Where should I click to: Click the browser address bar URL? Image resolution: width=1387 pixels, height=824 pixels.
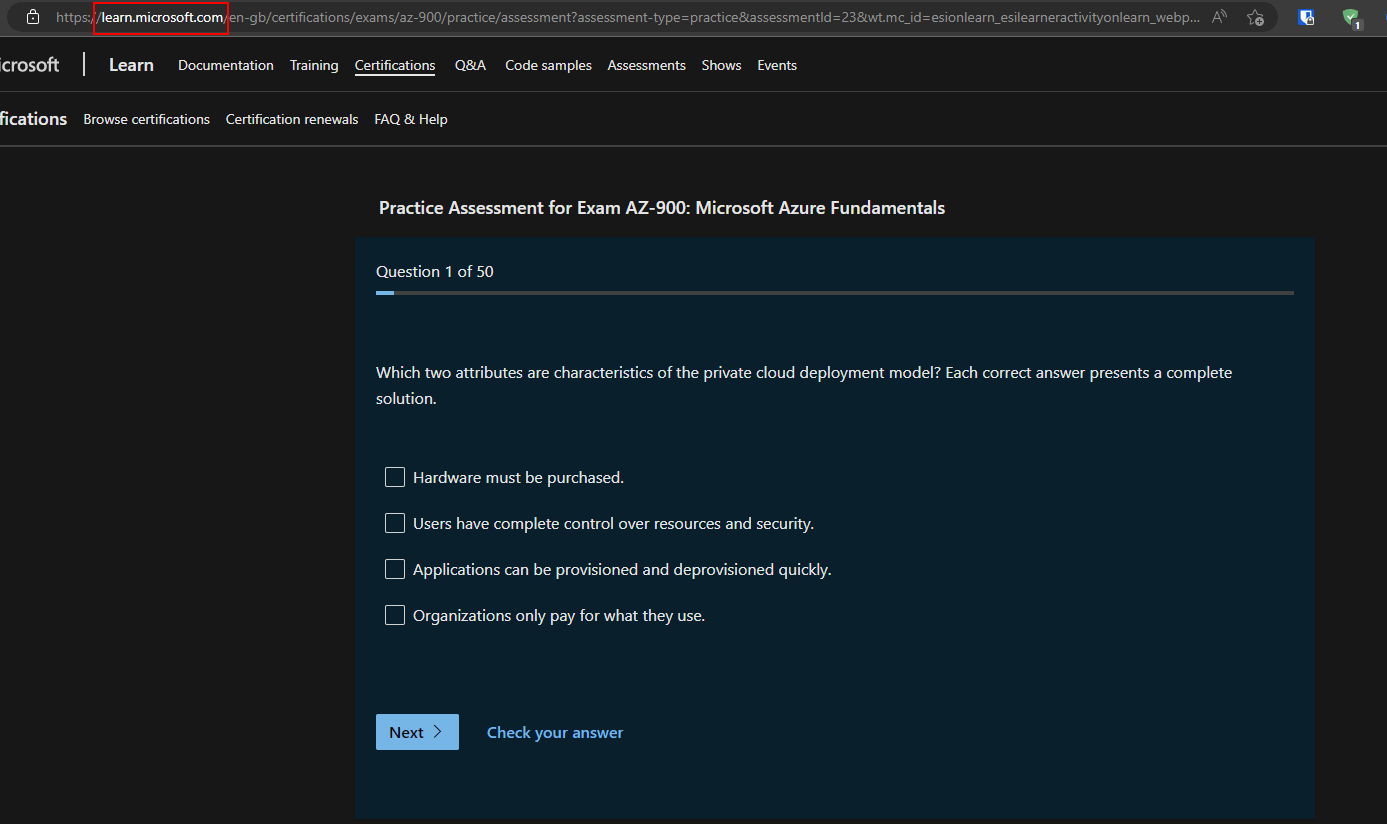coord(628,17)
